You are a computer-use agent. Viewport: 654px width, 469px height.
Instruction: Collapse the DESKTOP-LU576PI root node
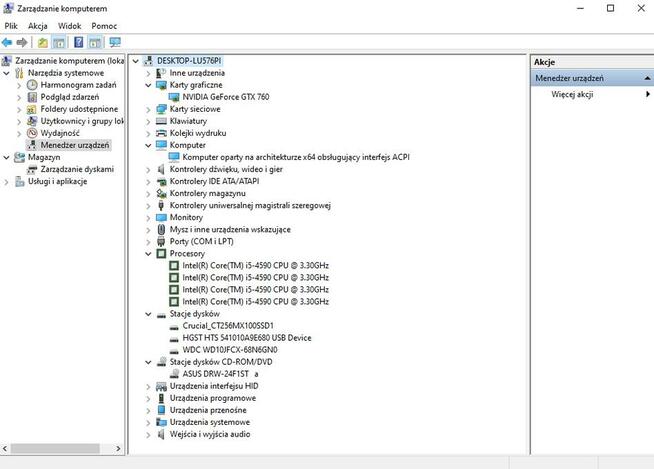tap(136, 61)
